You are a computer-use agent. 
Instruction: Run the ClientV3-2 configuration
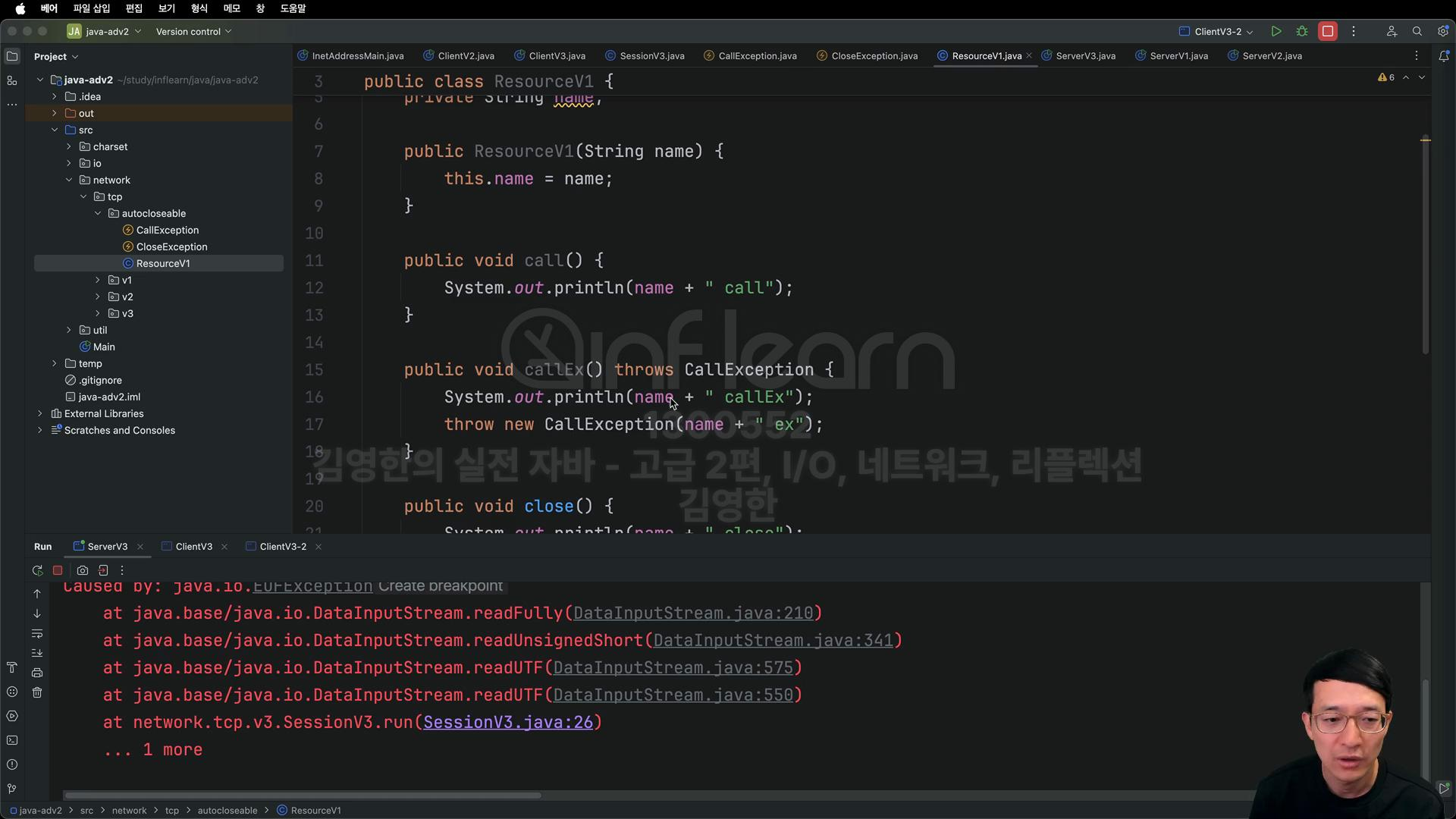tap(1276, 31)
